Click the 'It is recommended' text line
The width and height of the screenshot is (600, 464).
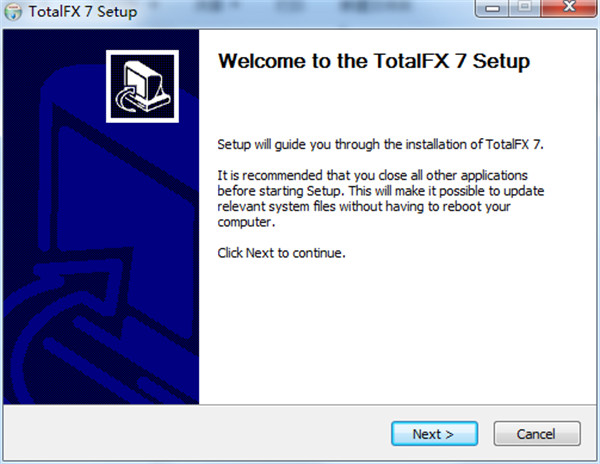(x=372, y=176)
